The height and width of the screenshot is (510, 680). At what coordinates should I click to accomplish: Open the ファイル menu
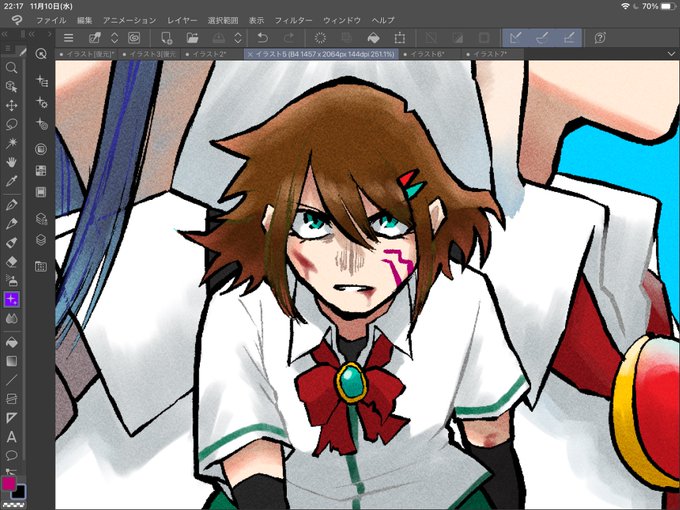(51, 20)
